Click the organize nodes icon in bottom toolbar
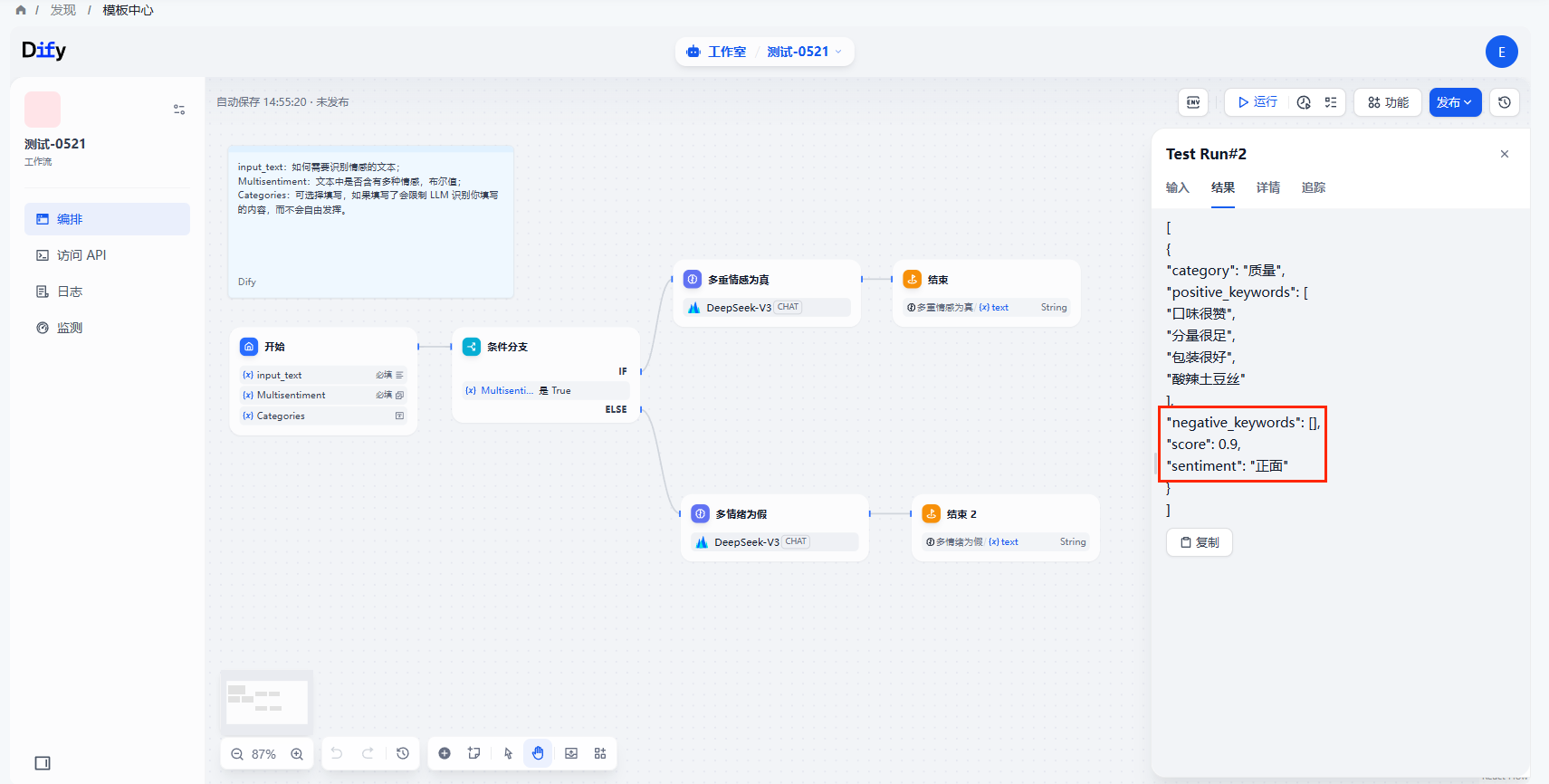Image resolution: width=1549 pixels, height=784 pixels. point(600,753)
